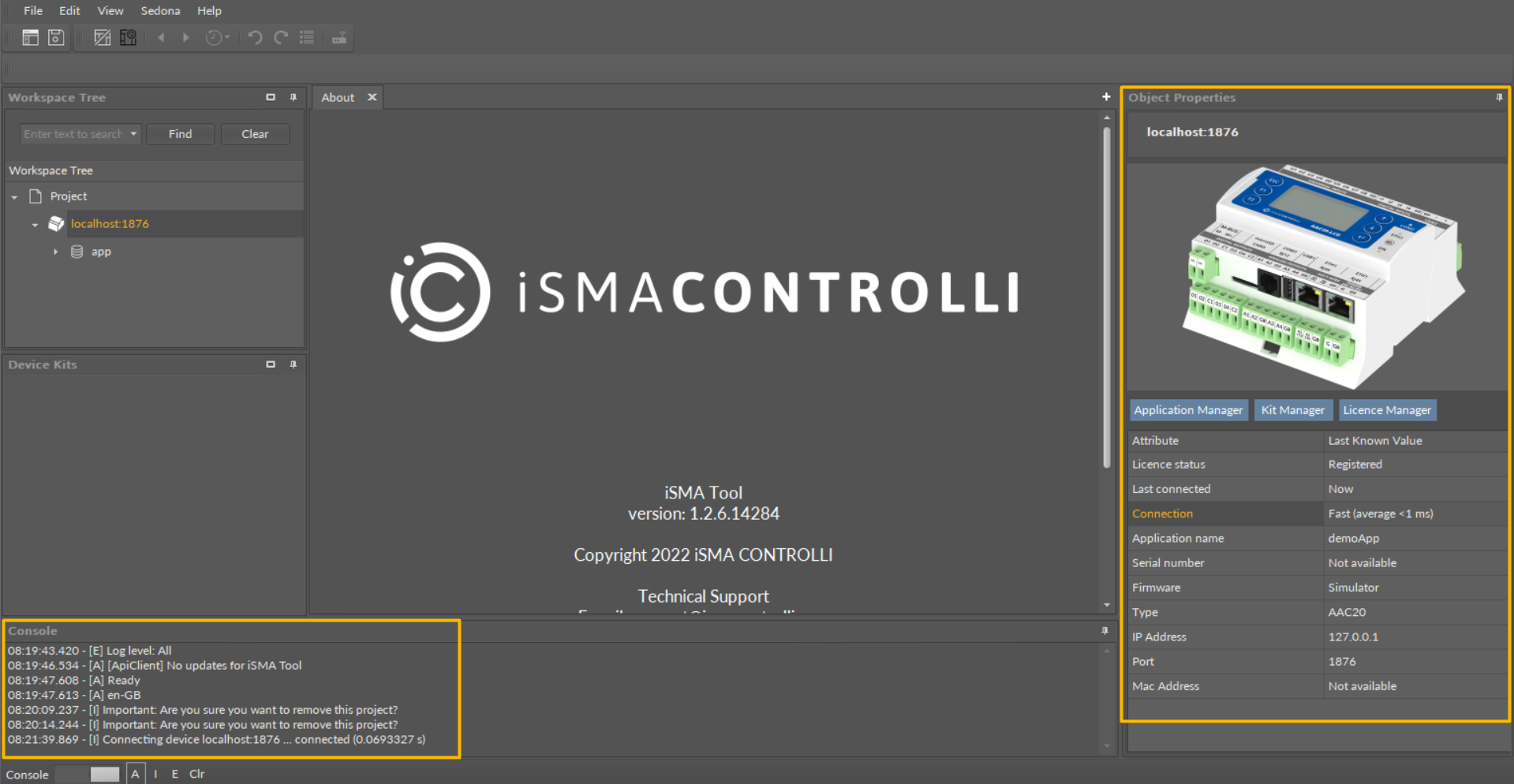Click the list icon in toolbar
Screen dimensions: 1514x784
tap(307, 37)
